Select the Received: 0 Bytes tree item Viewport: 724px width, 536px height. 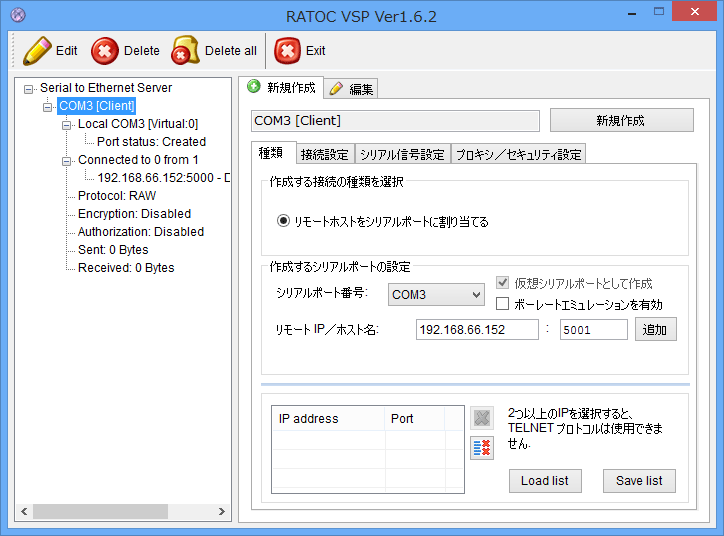(x=126, y=268)
